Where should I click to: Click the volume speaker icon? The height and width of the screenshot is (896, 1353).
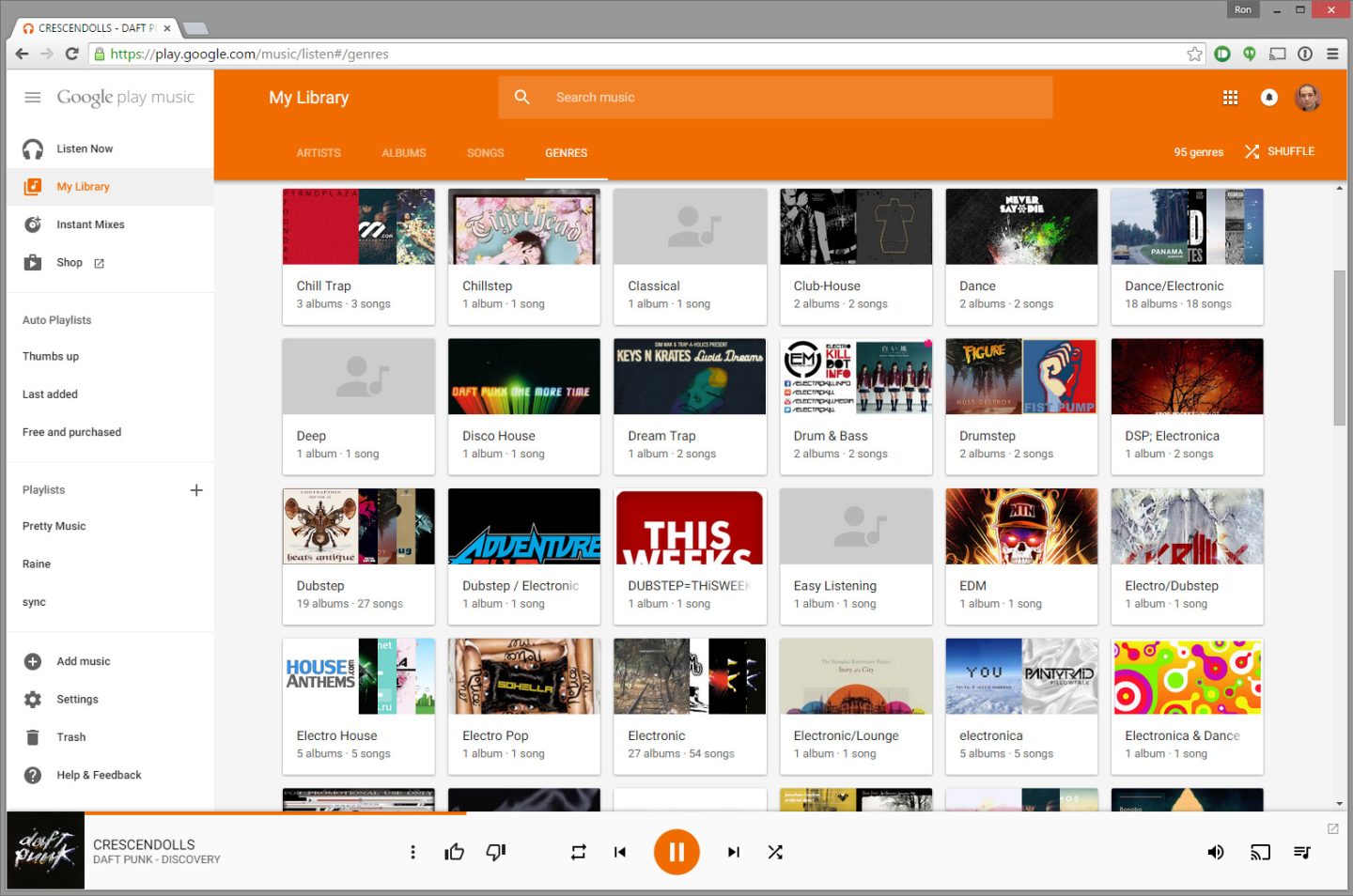1215,852
